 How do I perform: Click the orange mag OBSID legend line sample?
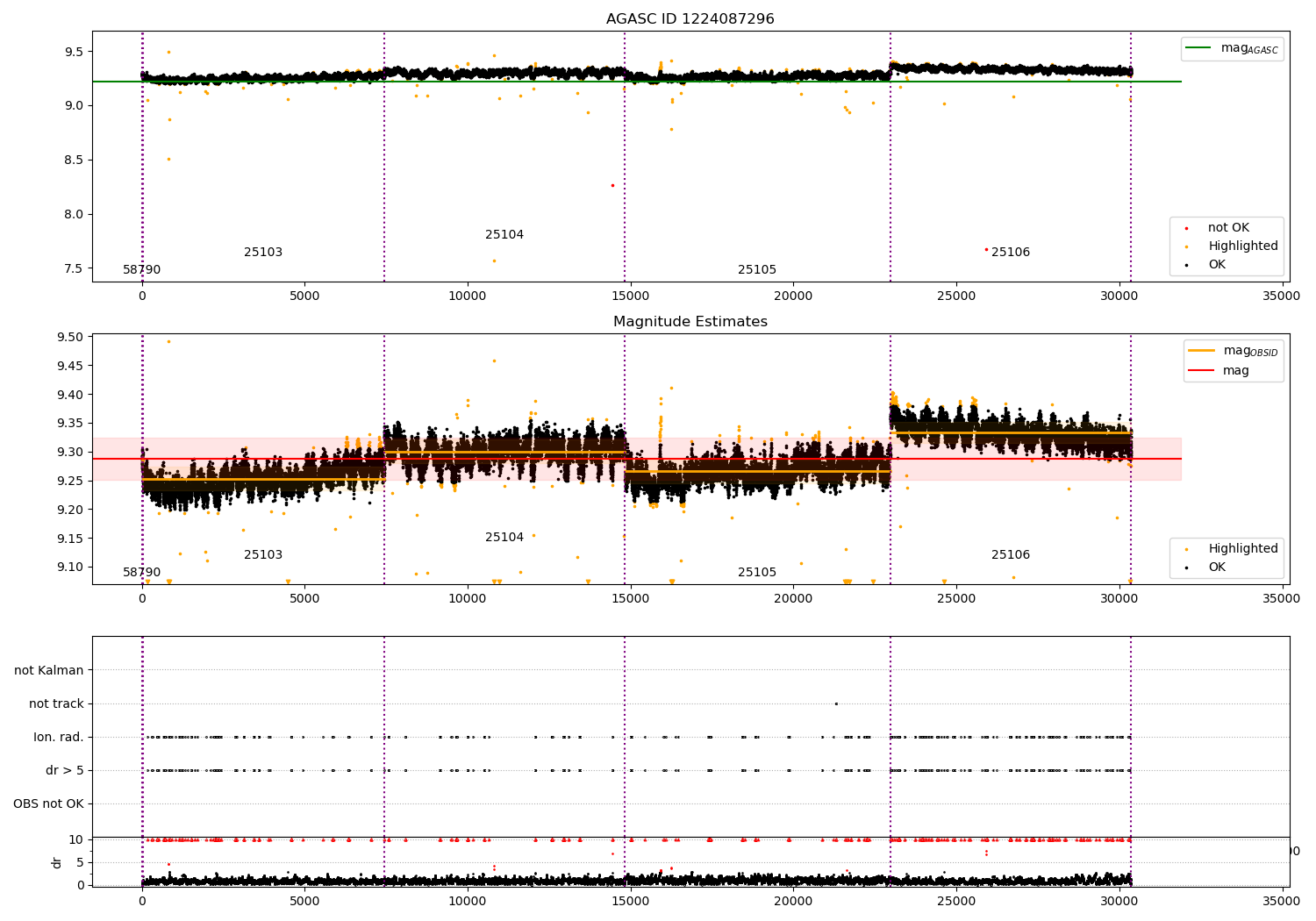[x=1201, y=351]
